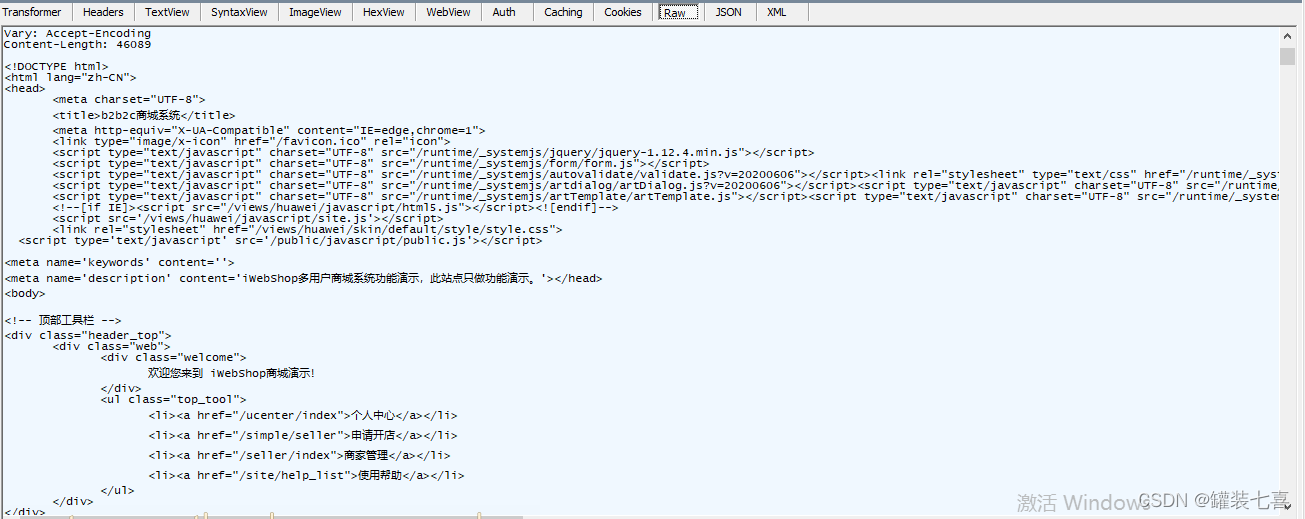Click the vertical scrollbar up arrow
Screen dimensions: 1305x519
(1287, 36)
